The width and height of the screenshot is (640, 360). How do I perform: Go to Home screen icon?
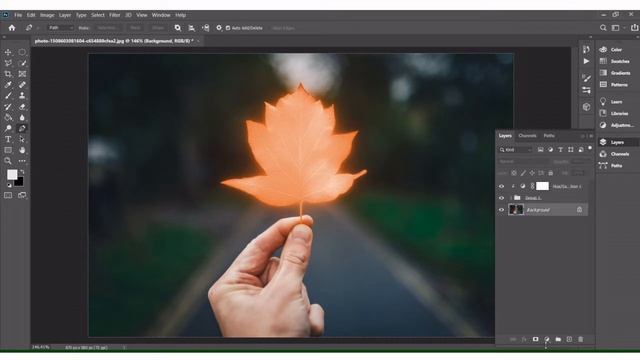[x=12, y=28]
